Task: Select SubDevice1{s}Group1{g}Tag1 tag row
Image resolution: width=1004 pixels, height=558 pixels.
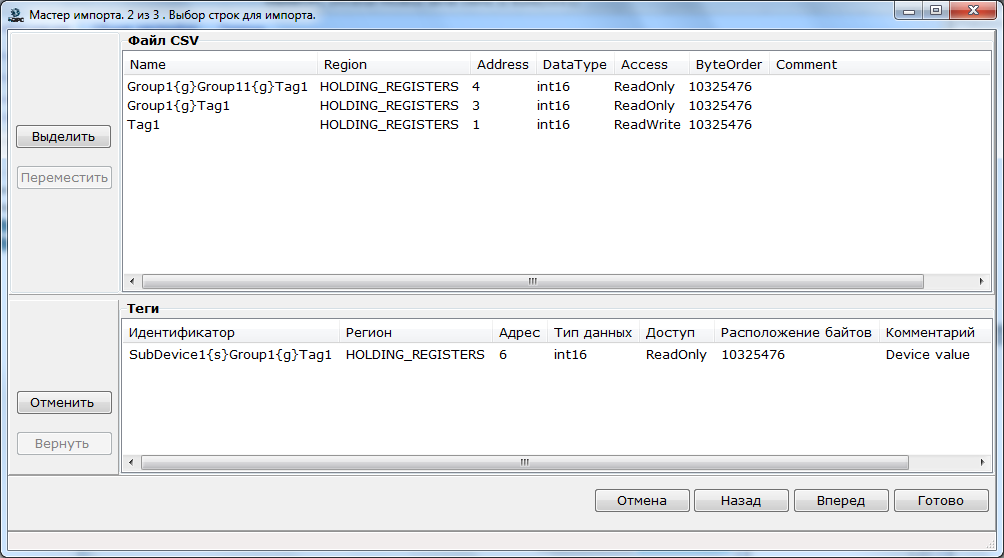Action: pyautogui.click(x=556, y=355)
